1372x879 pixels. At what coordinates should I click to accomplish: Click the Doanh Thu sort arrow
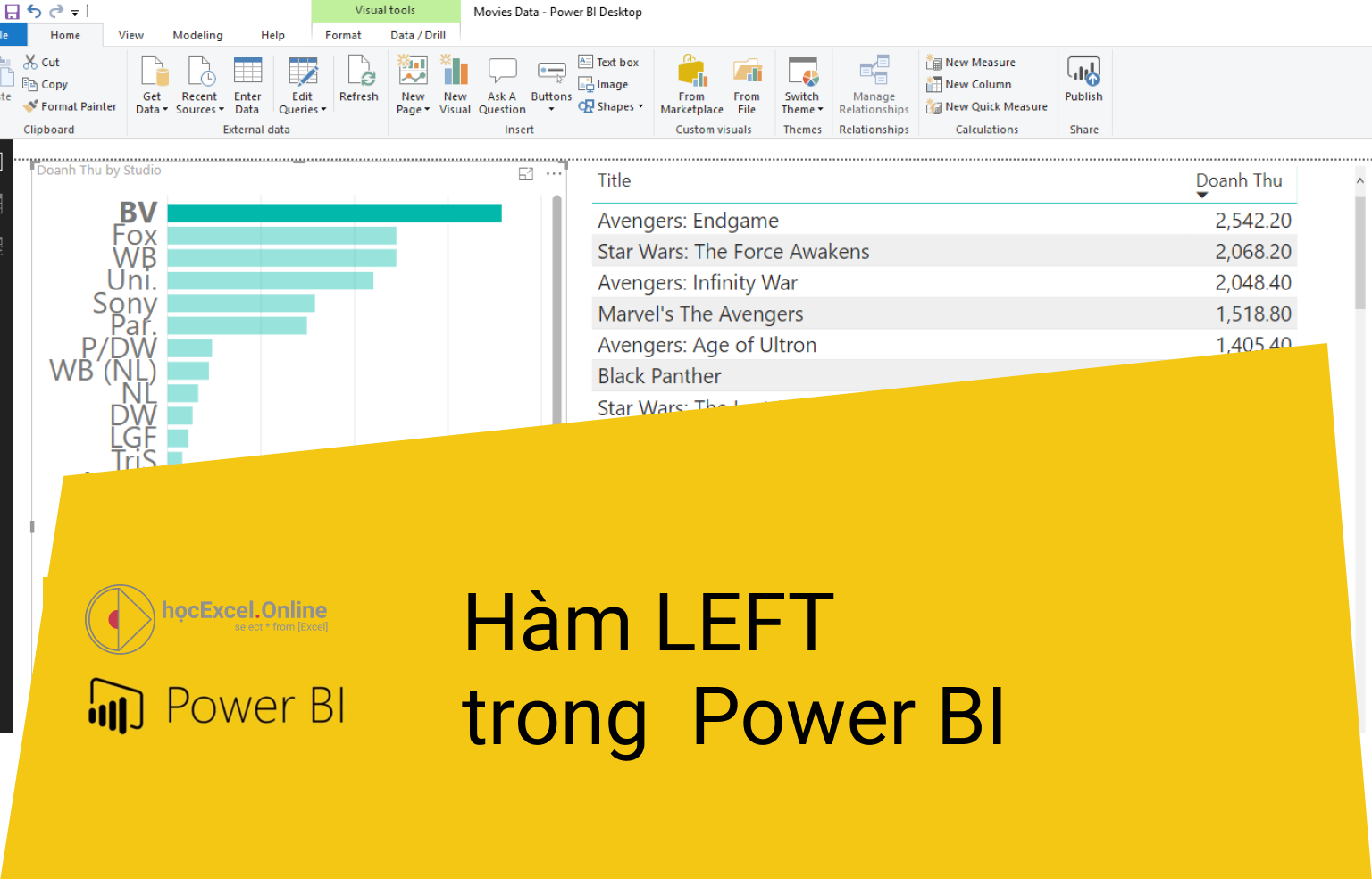coord(1202,195)
